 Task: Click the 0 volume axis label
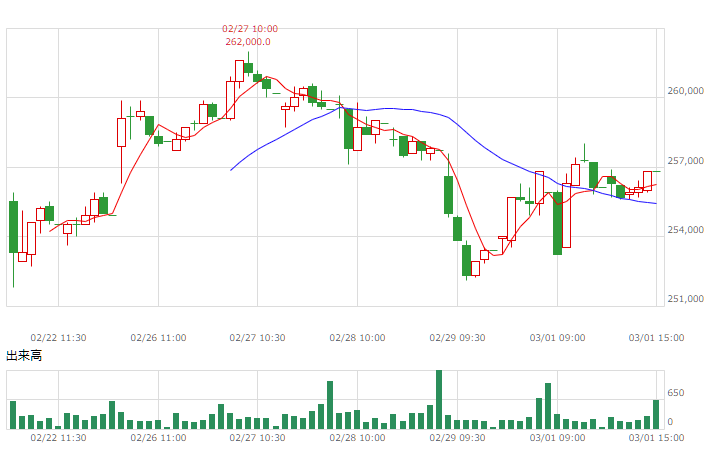[670, 422]
